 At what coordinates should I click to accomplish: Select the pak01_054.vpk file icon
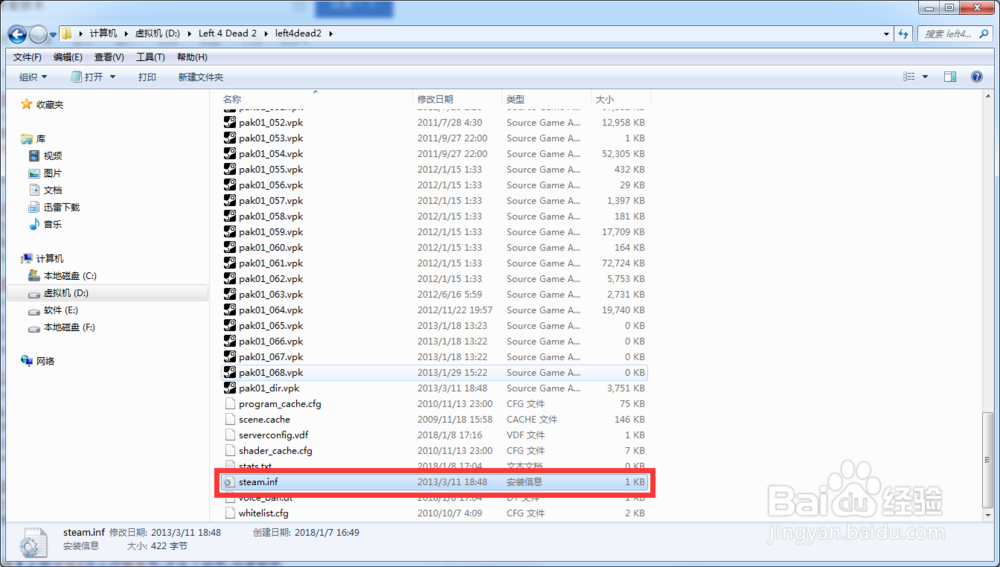coord(230,153)
